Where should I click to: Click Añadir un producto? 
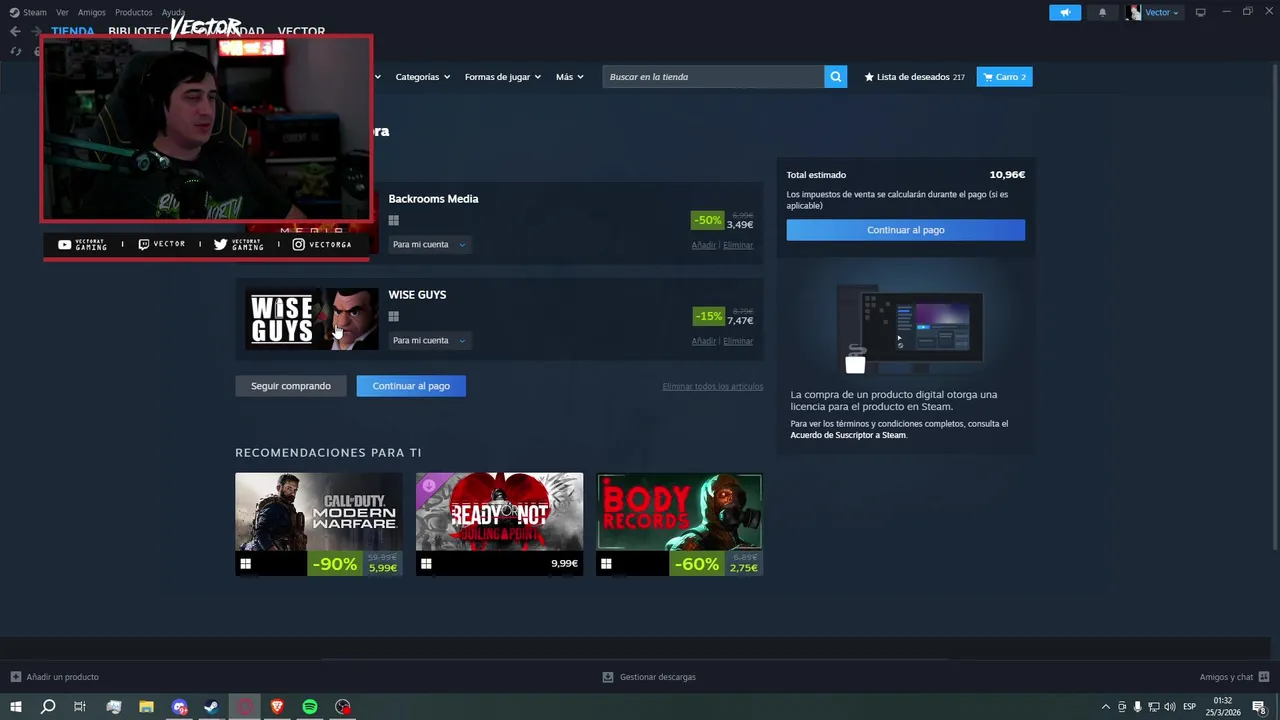(55, 677)
